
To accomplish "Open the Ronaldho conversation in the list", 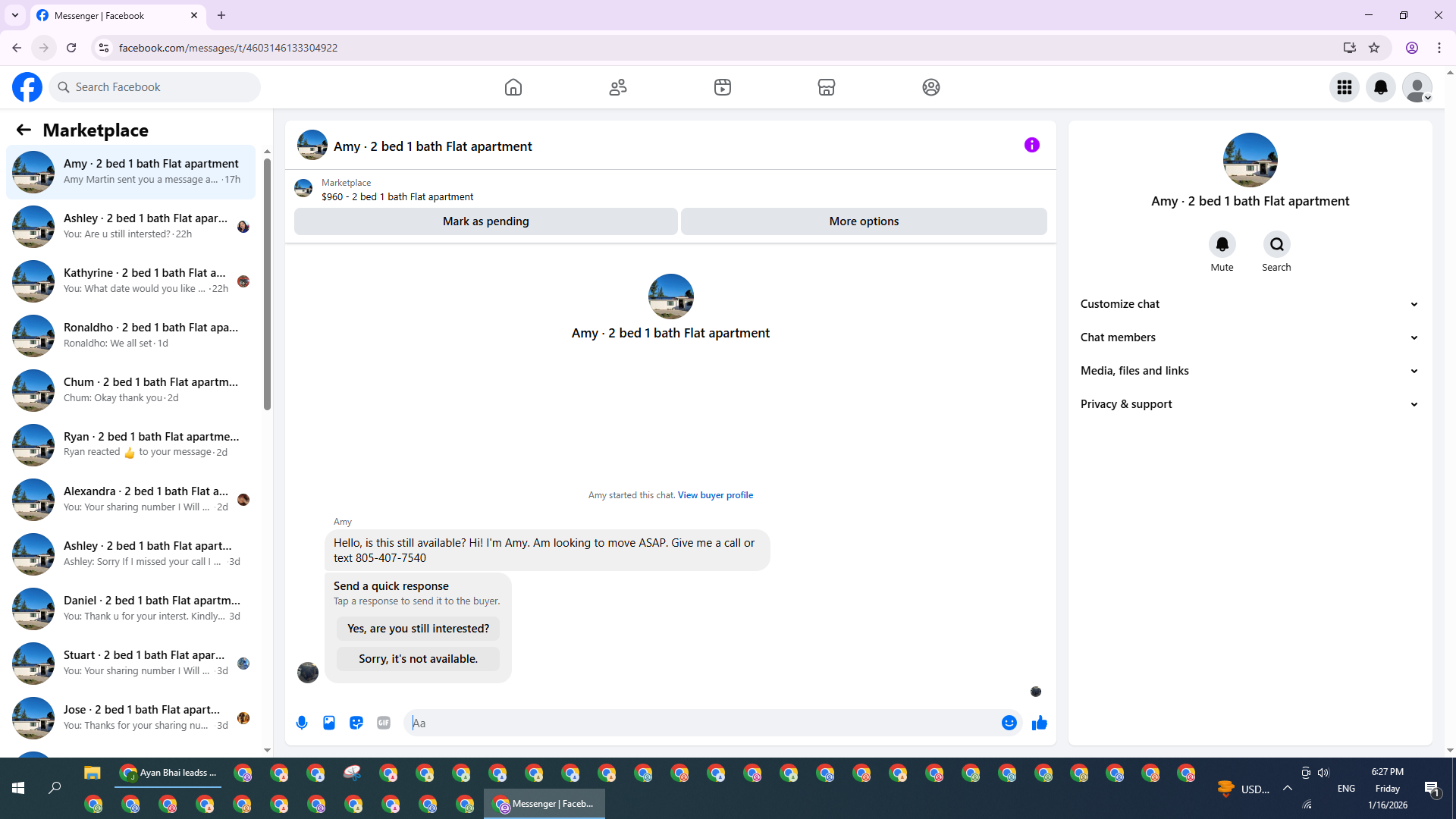I will pos(133,335).
